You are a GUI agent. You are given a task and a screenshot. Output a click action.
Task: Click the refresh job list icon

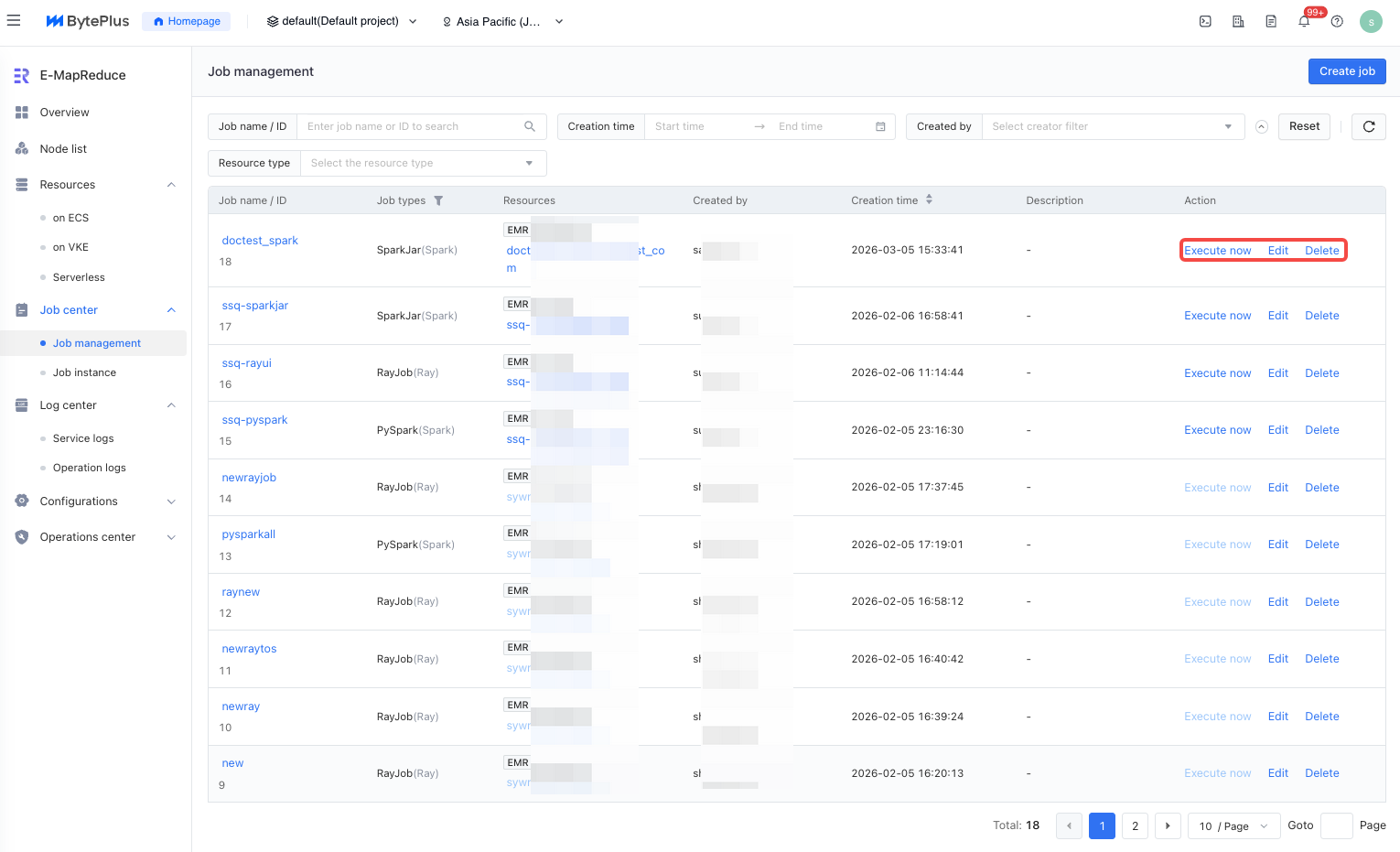tap(1368, 126)
